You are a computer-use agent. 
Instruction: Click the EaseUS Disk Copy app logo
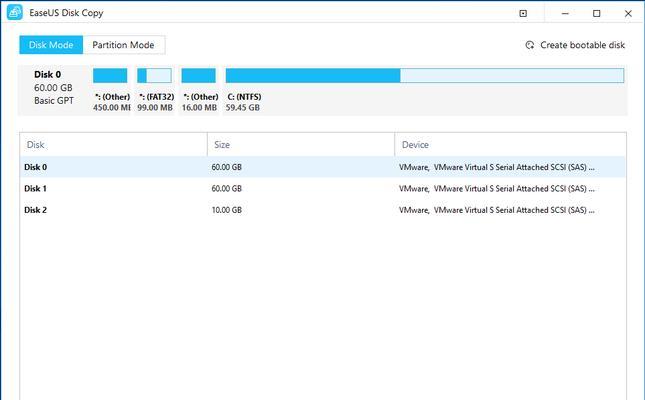15,13
